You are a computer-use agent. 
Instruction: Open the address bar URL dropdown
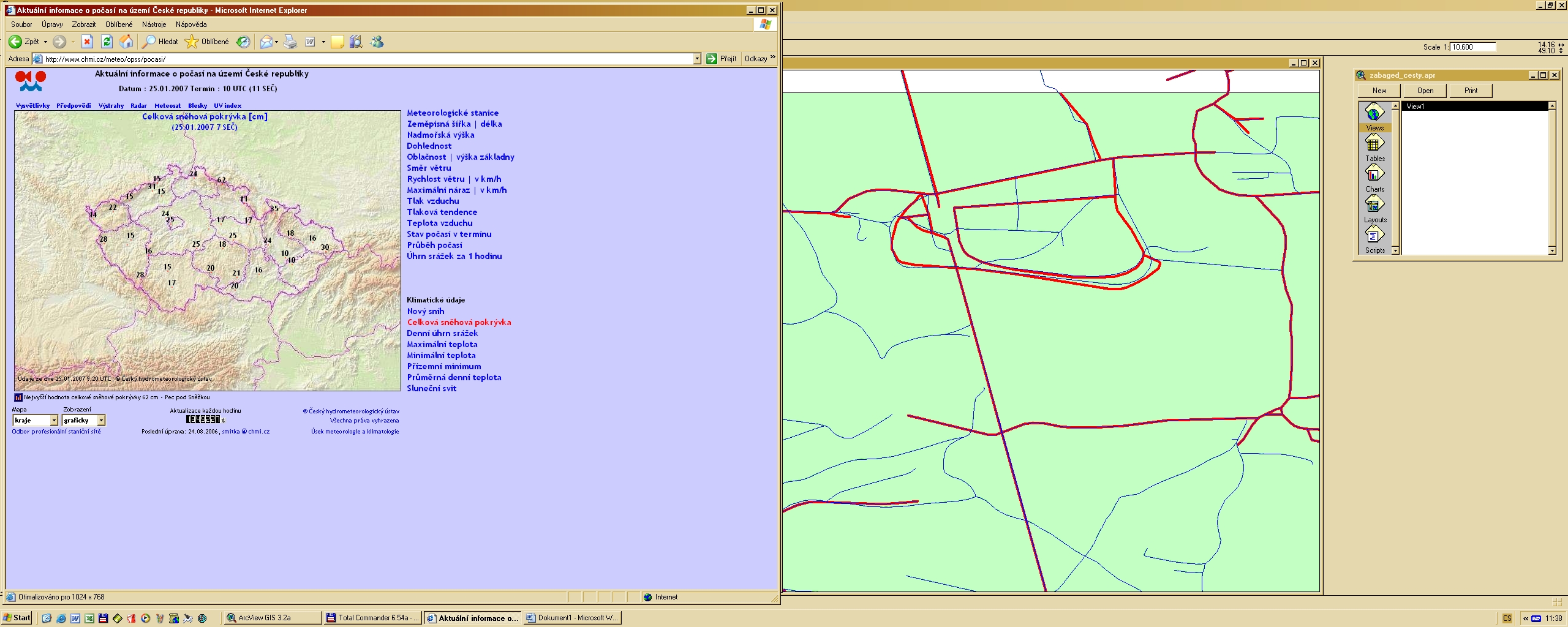point(697,59)
